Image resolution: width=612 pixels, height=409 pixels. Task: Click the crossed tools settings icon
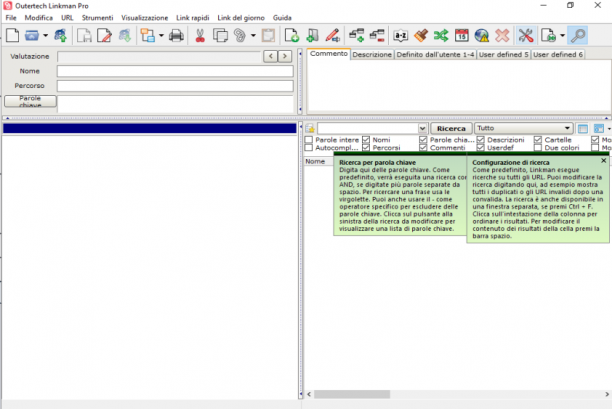click(x=526, y=36)
